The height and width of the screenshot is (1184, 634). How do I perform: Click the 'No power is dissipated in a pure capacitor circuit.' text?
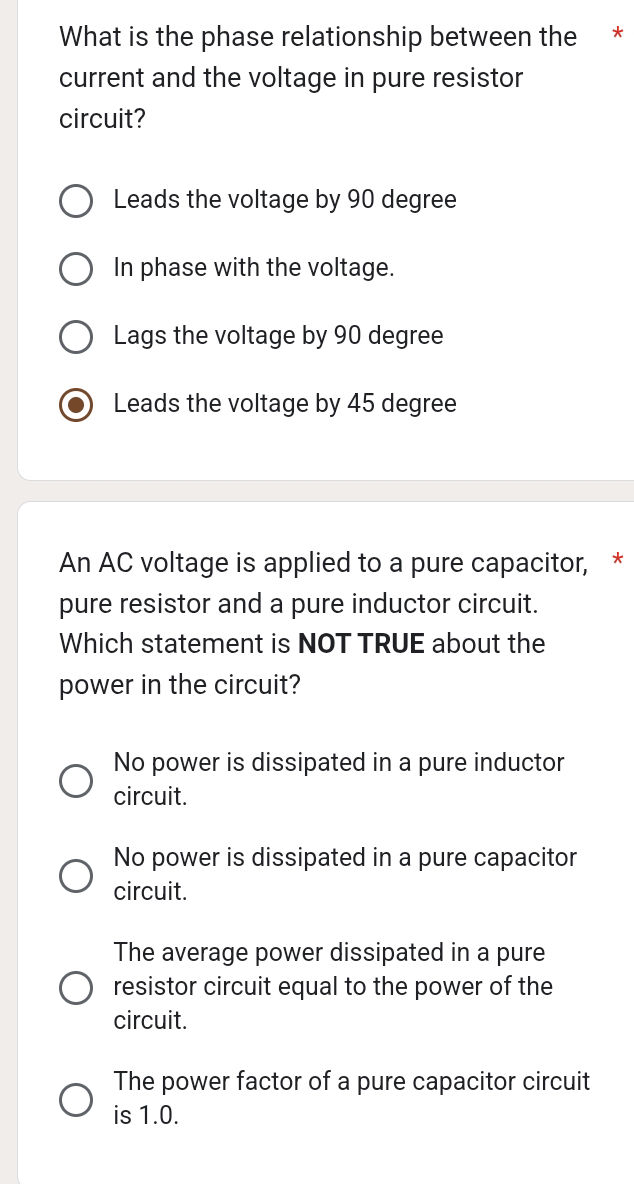(x=345, y=874)
